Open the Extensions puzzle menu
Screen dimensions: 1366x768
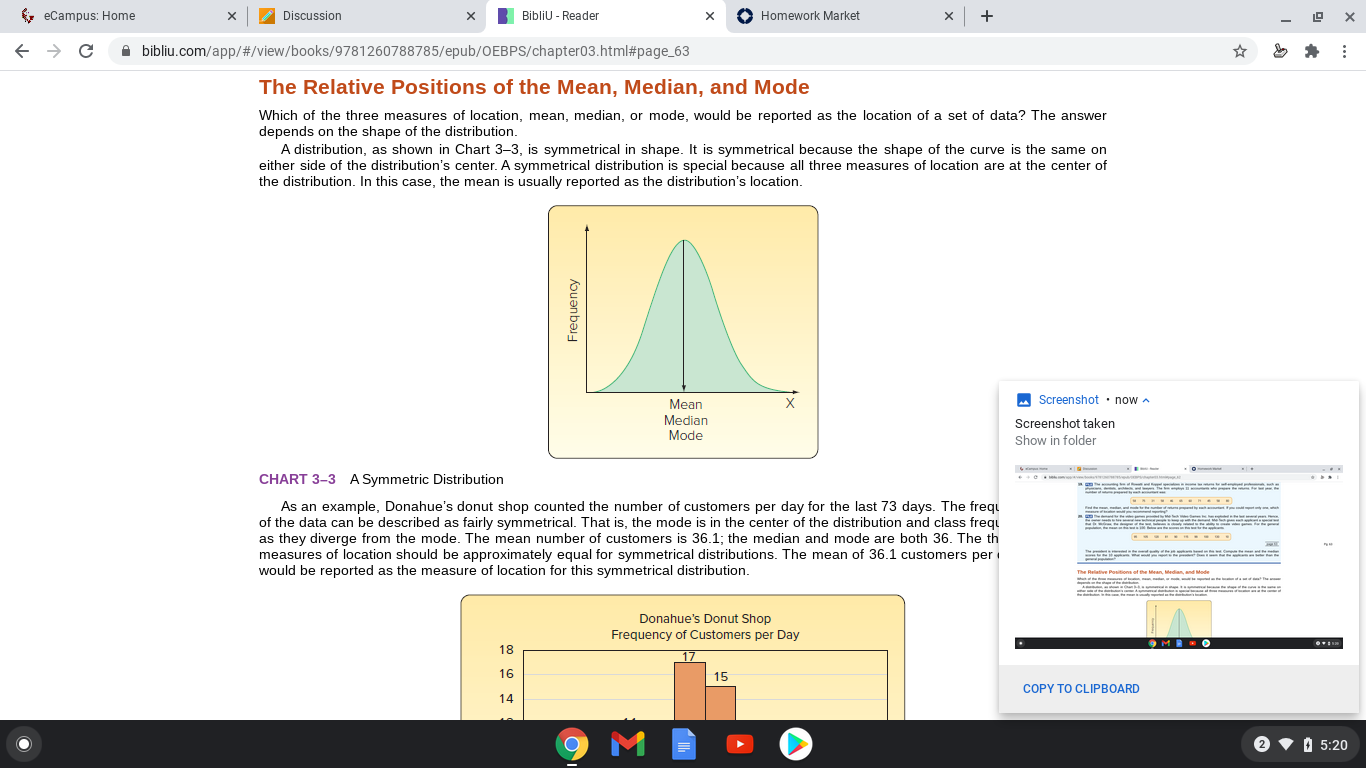tap(1312, 51)
